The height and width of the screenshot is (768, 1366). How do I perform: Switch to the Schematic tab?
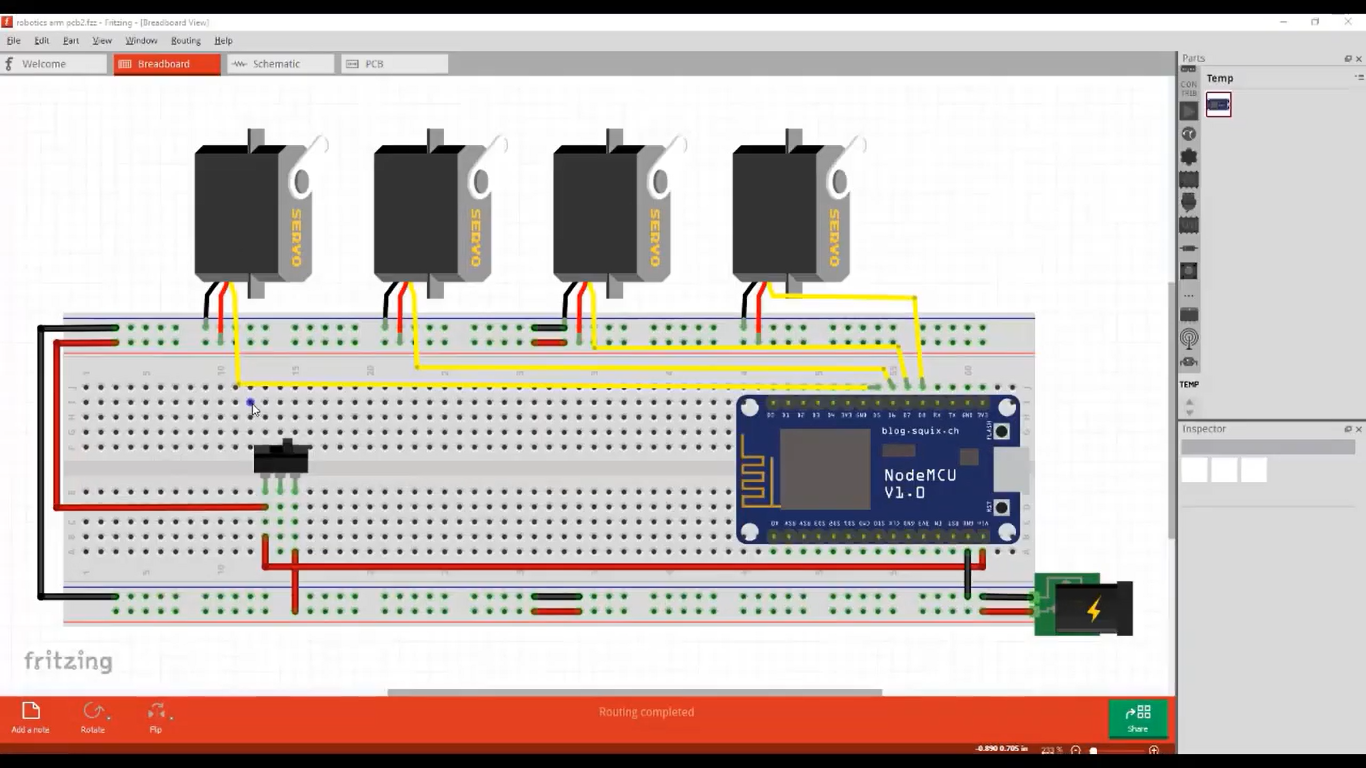point(276,64)
